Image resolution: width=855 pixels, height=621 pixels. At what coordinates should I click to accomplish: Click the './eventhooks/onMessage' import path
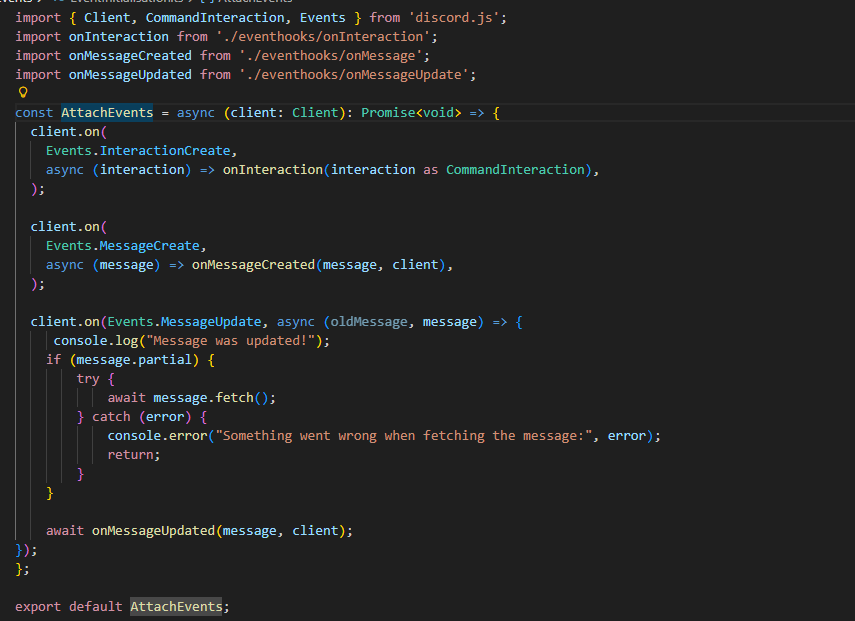tap(330, 56)
